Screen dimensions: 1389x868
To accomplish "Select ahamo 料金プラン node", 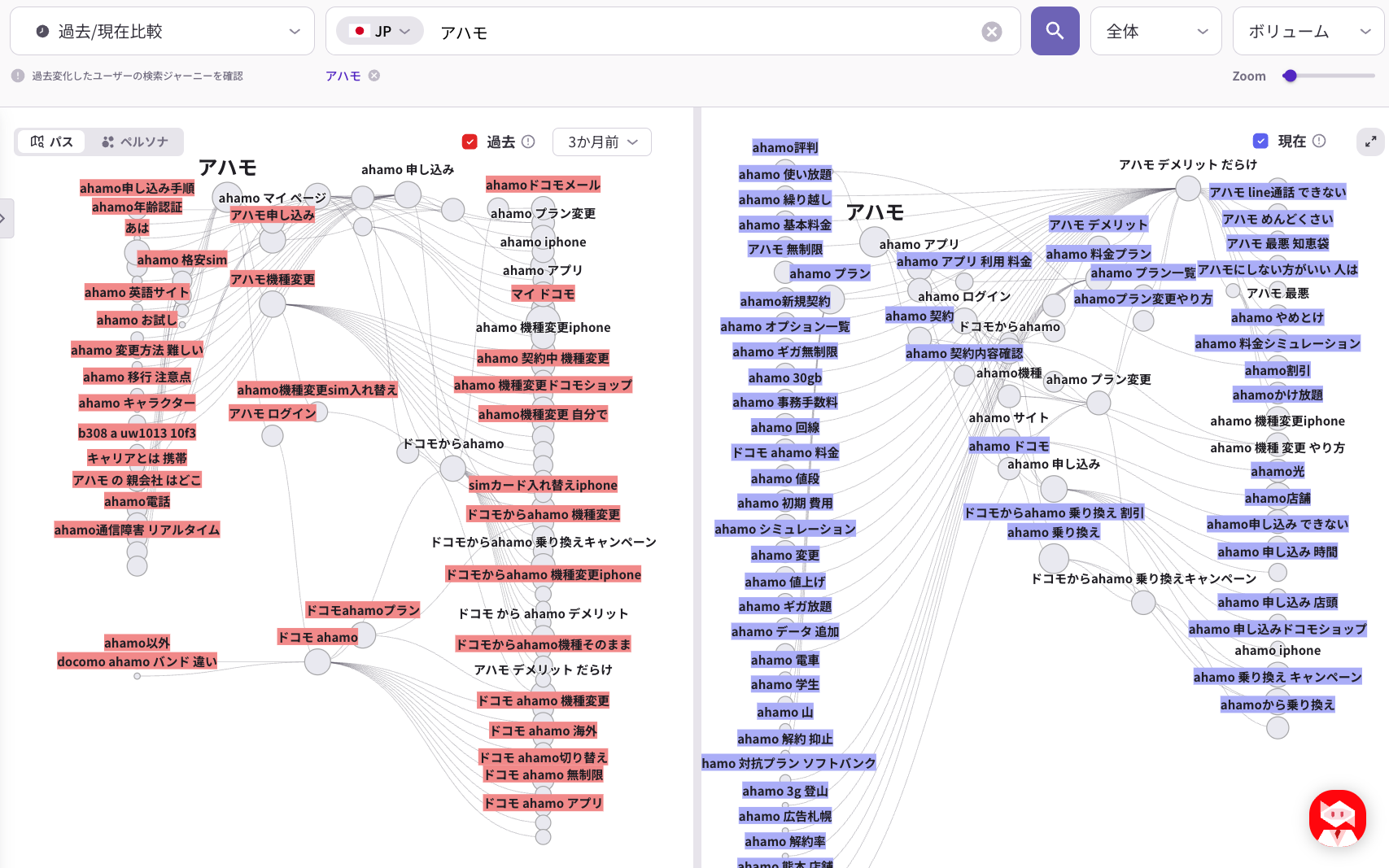I will [x=1098, y=254].
